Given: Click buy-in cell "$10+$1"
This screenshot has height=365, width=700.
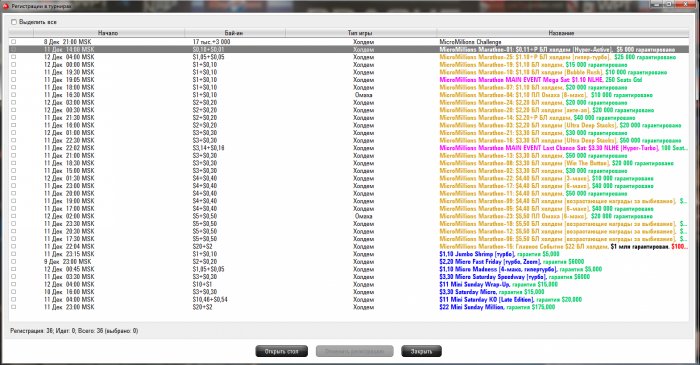Looking at the screenshot, I should (202, 284).
